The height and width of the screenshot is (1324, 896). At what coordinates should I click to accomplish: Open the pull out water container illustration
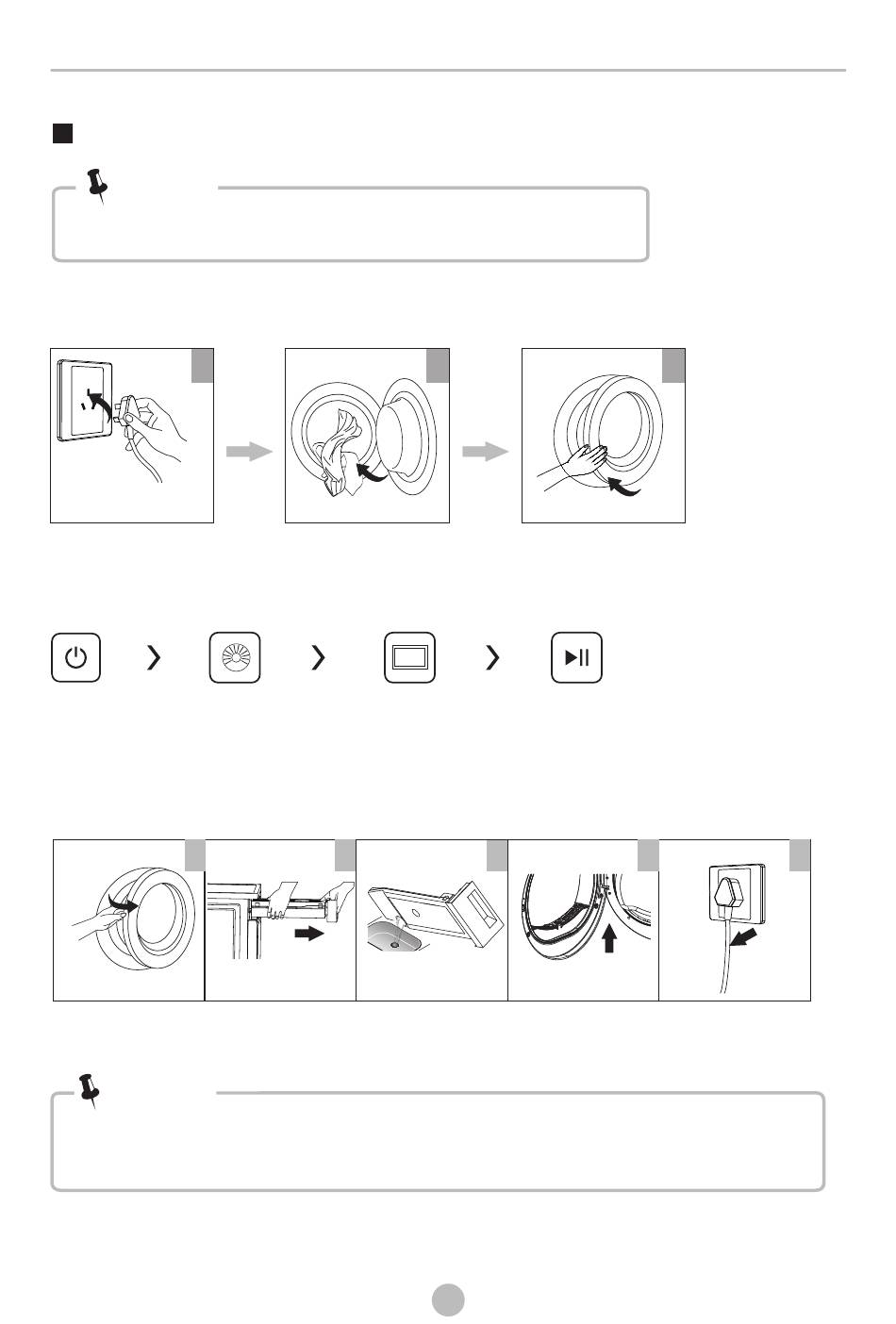coord(280,919)
